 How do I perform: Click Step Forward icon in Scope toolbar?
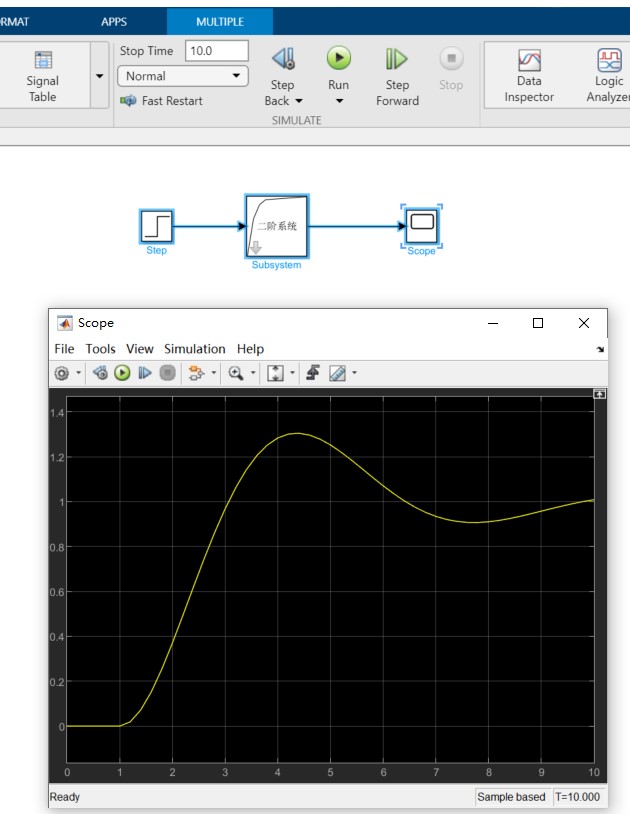pos(145,373)
